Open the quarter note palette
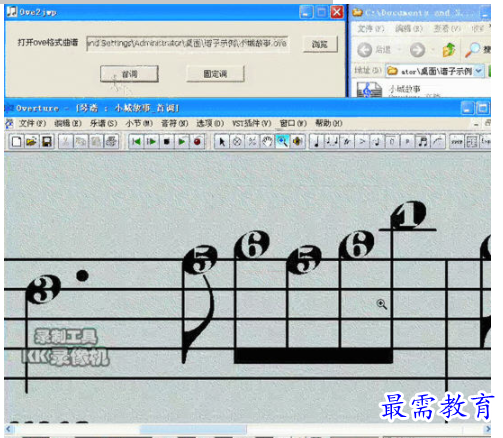The height and width of the screenshot is (438, 503). coord(317,142)
